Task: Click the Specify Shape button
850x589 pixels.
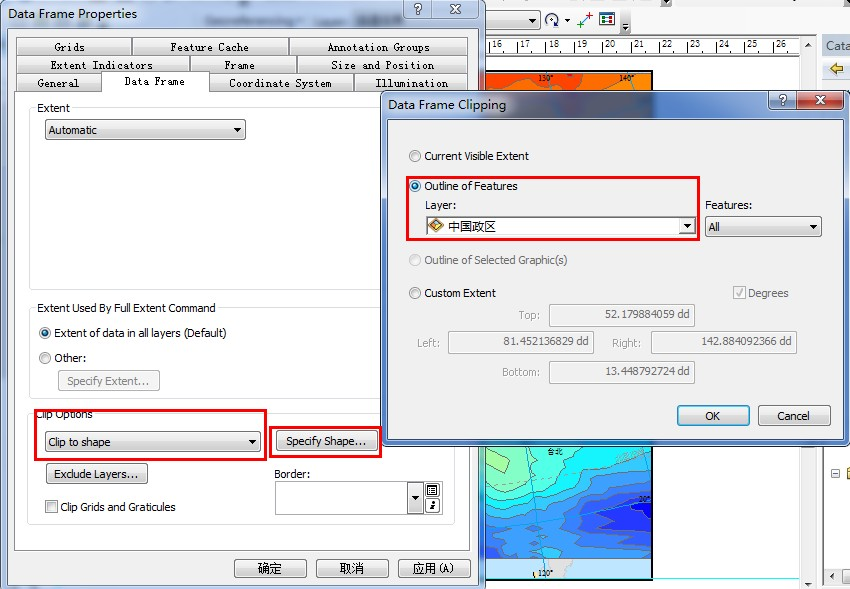Action: pyautogui.click(x=326, y=441)
